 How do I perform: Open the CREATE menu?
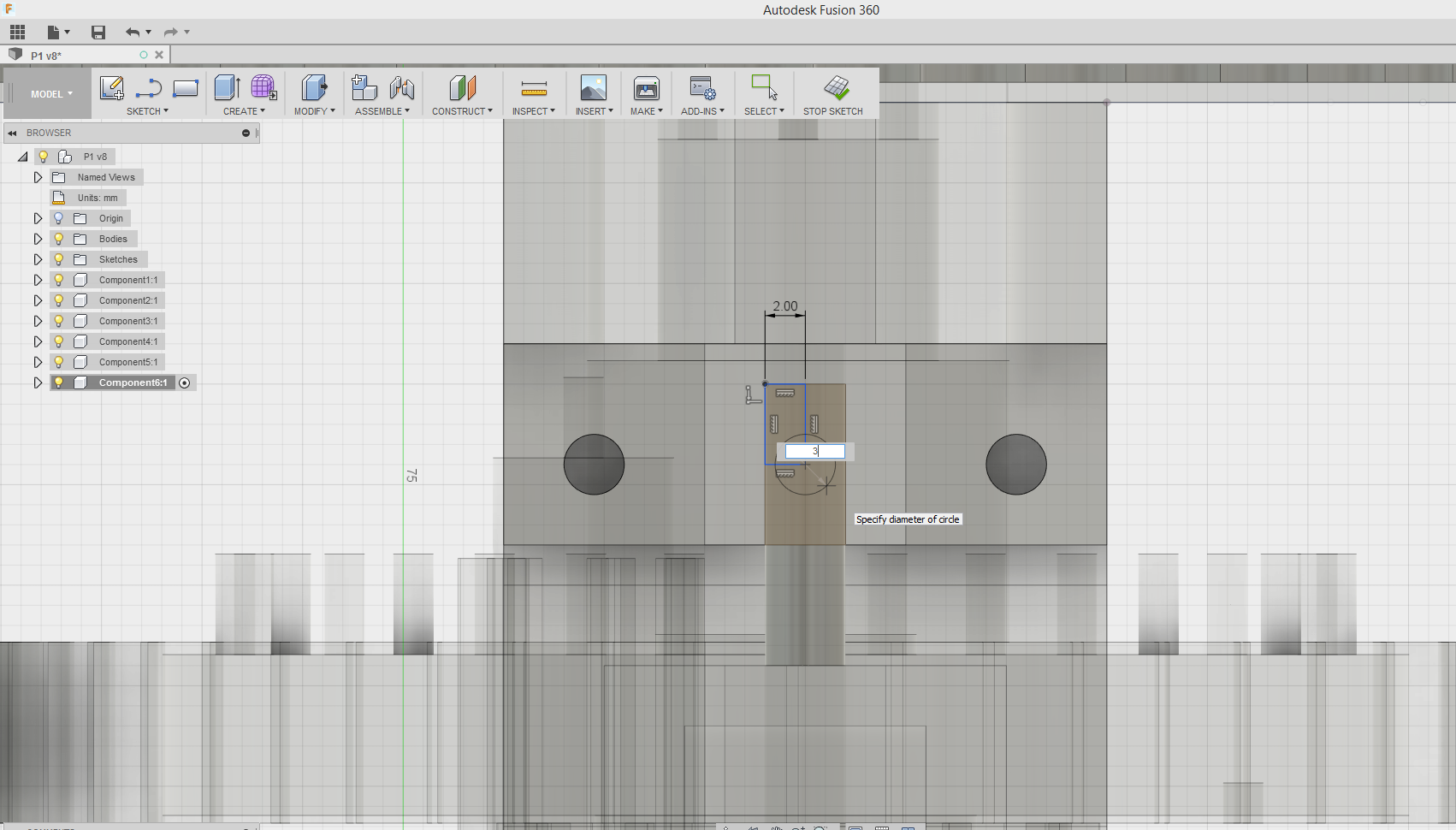pyautogui.click(x=244, y=111)
